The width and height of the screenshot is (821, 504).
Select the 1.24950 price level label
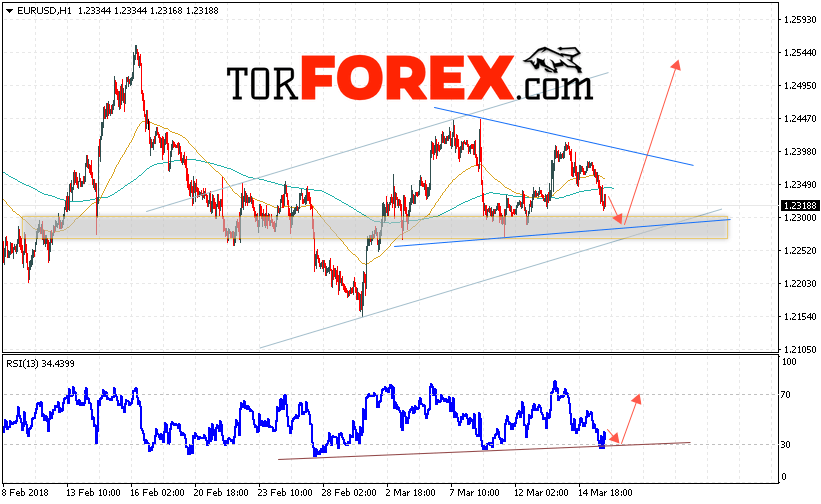coord(800,86)
